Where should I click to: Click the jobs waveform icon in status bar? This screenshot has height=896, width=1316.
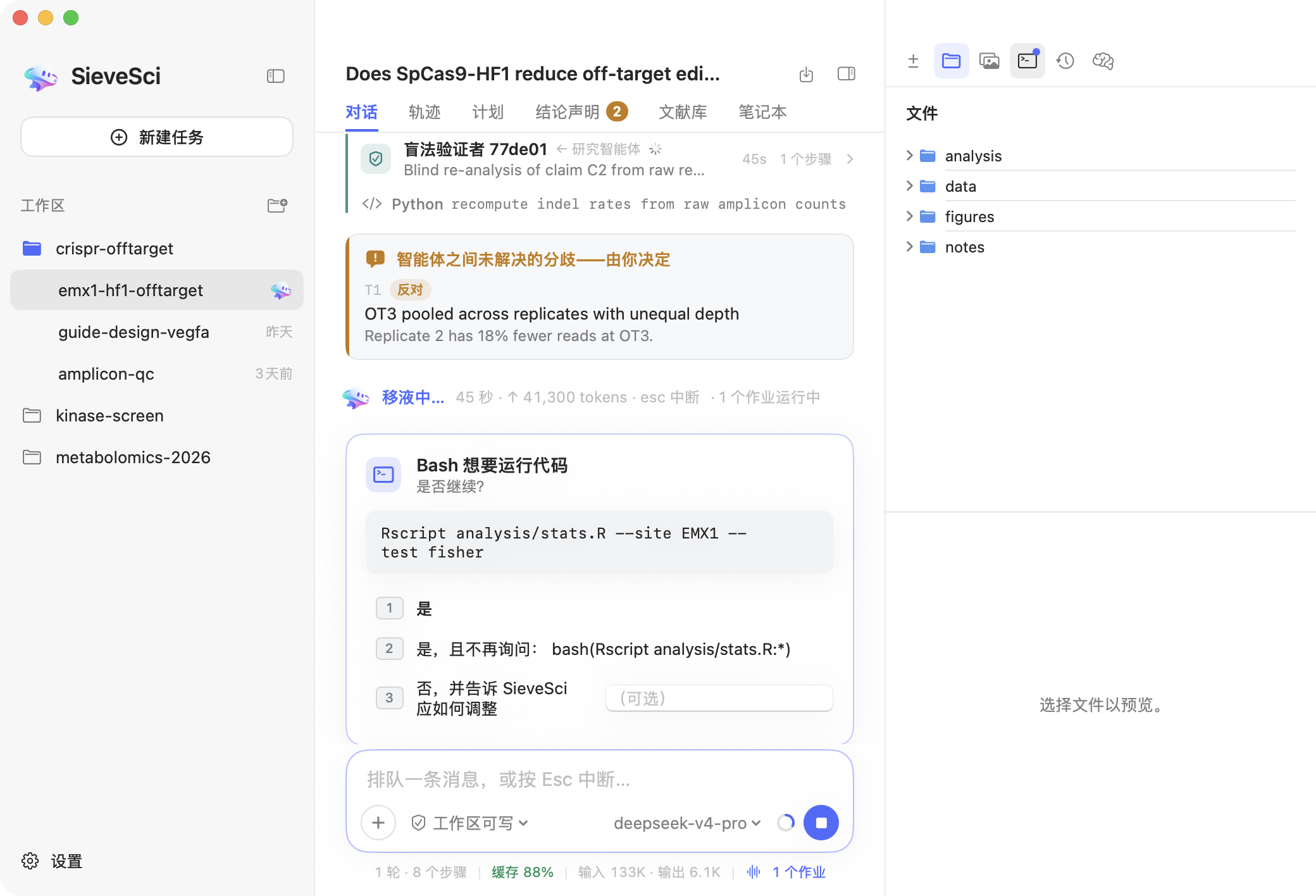point(754,872)
